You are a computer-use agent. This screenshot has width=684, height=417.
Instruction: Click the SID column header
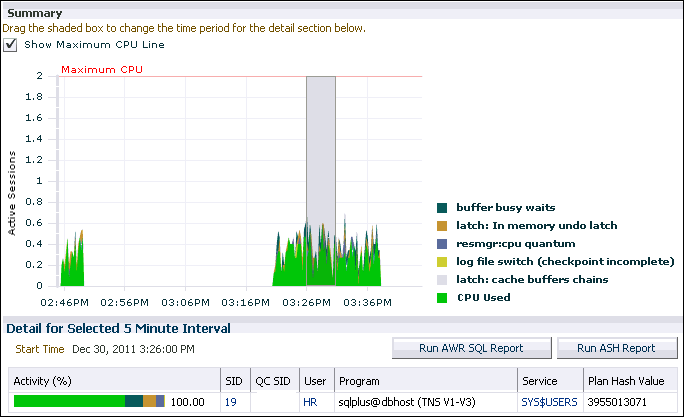pos(234,381)
